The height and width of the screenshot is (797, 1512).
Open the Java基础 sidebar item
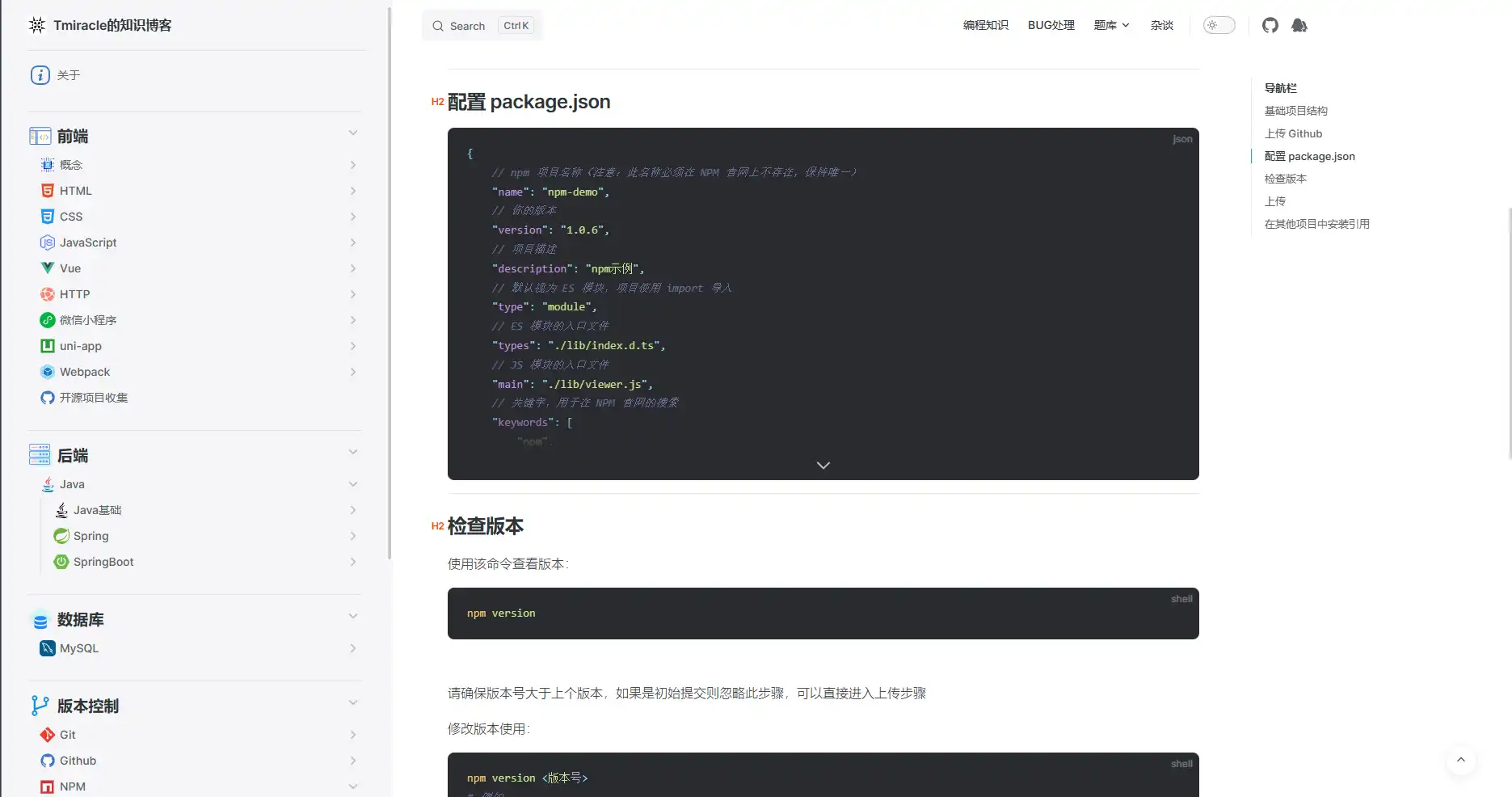[97, 510]
